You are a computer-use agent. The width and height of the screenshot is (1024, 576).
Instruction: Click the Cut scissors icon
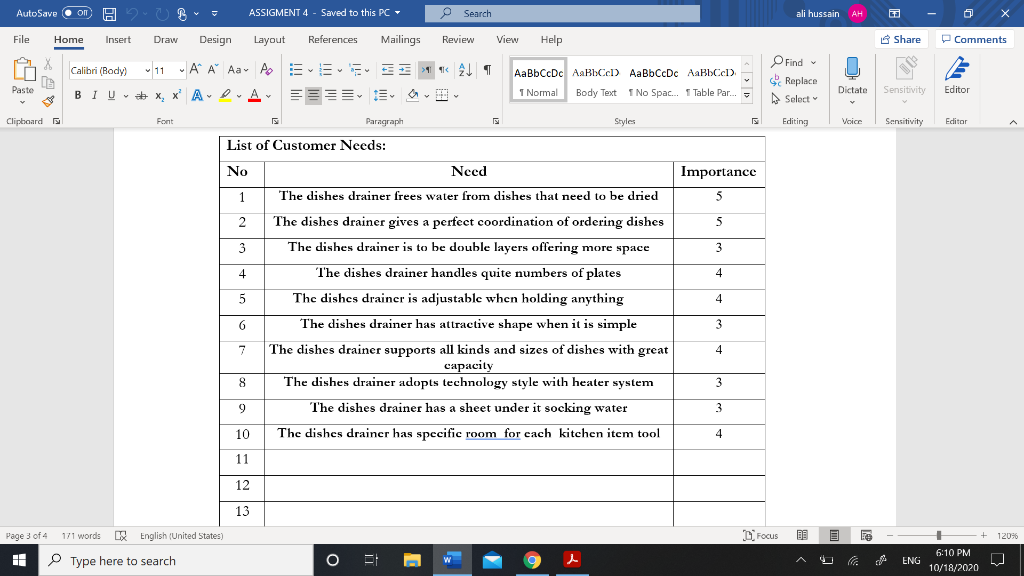[48, 64]
